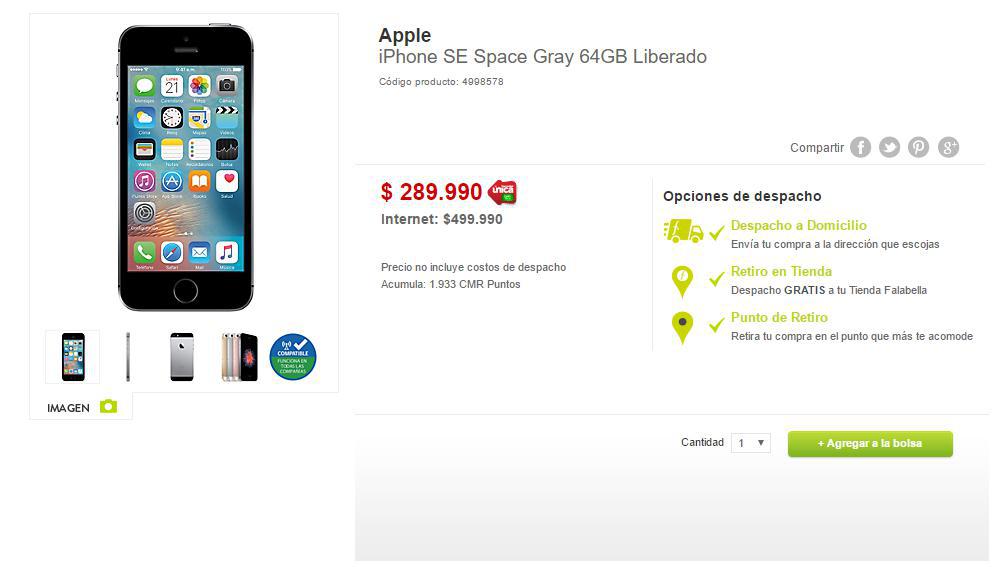Choose Punto de Retiro link

pyautogui.click(x=779, y=318)
